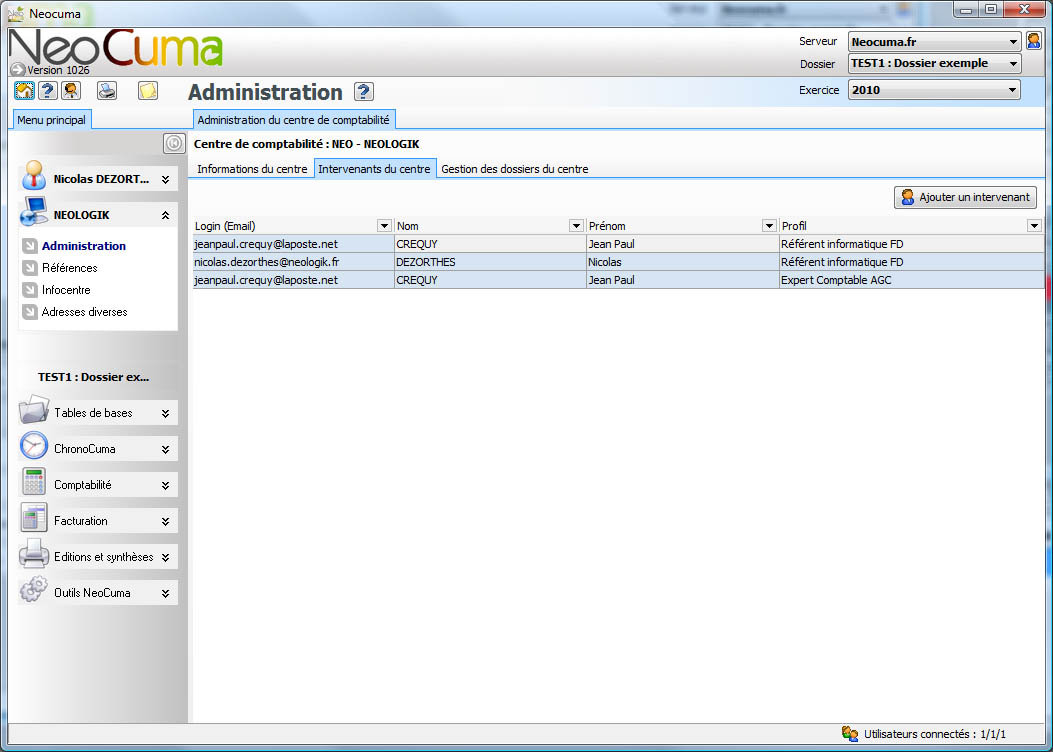
Task: Expand the Nicolas DEZORT section chevron
Action: click(165, 180)
